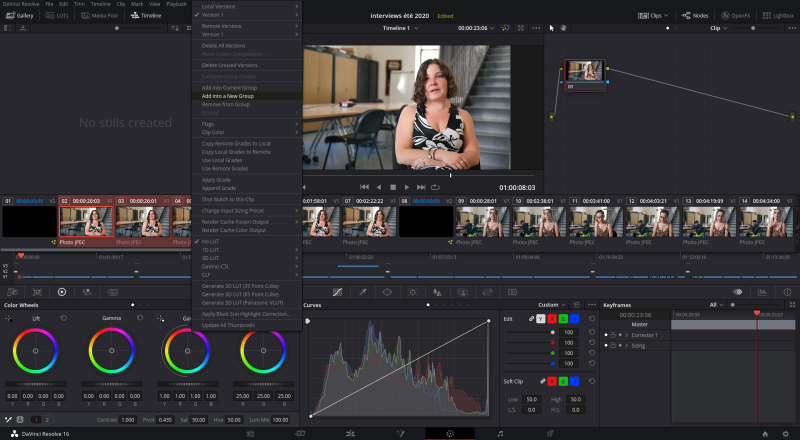The height and width of the screenshot is (440, 800).
Task: Choose Add into a New Group
Action: [x=247, y=96]
